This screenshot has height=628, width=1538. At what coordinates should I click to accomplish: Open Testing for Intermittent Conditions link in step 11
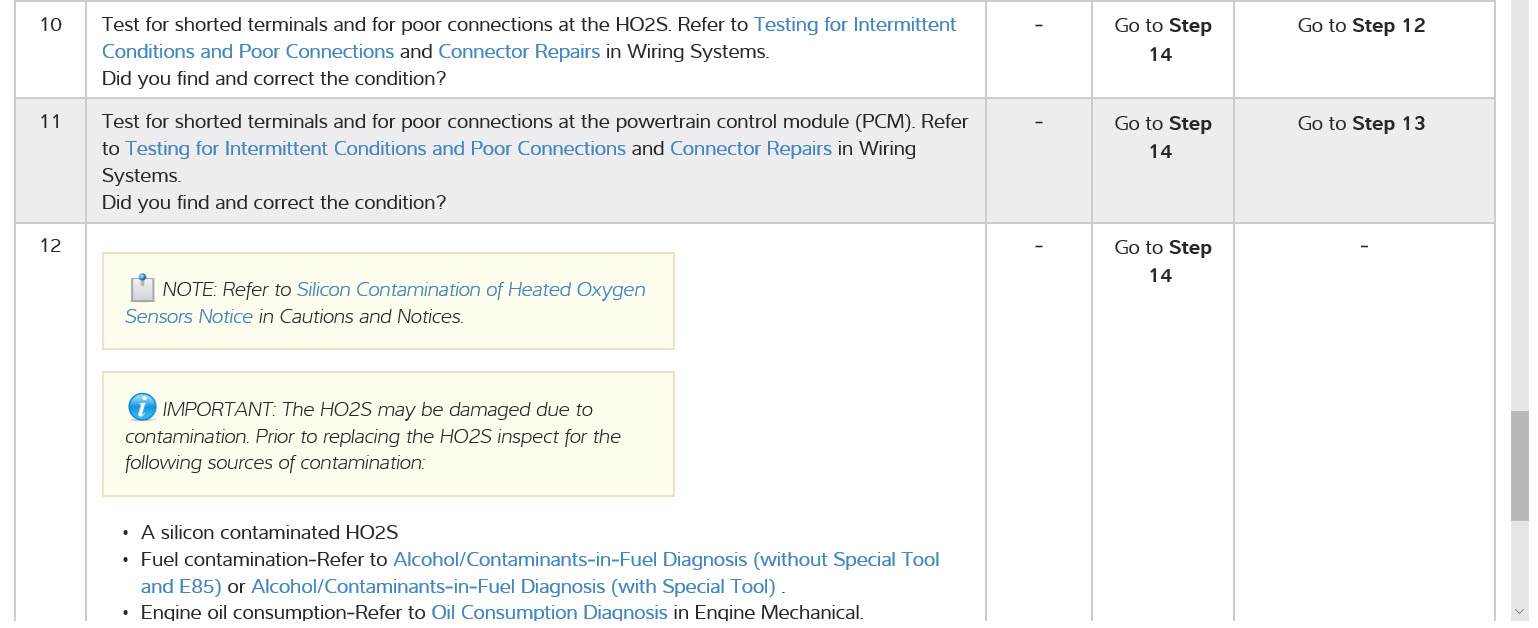pyautogui.click(x=375, y=149)
